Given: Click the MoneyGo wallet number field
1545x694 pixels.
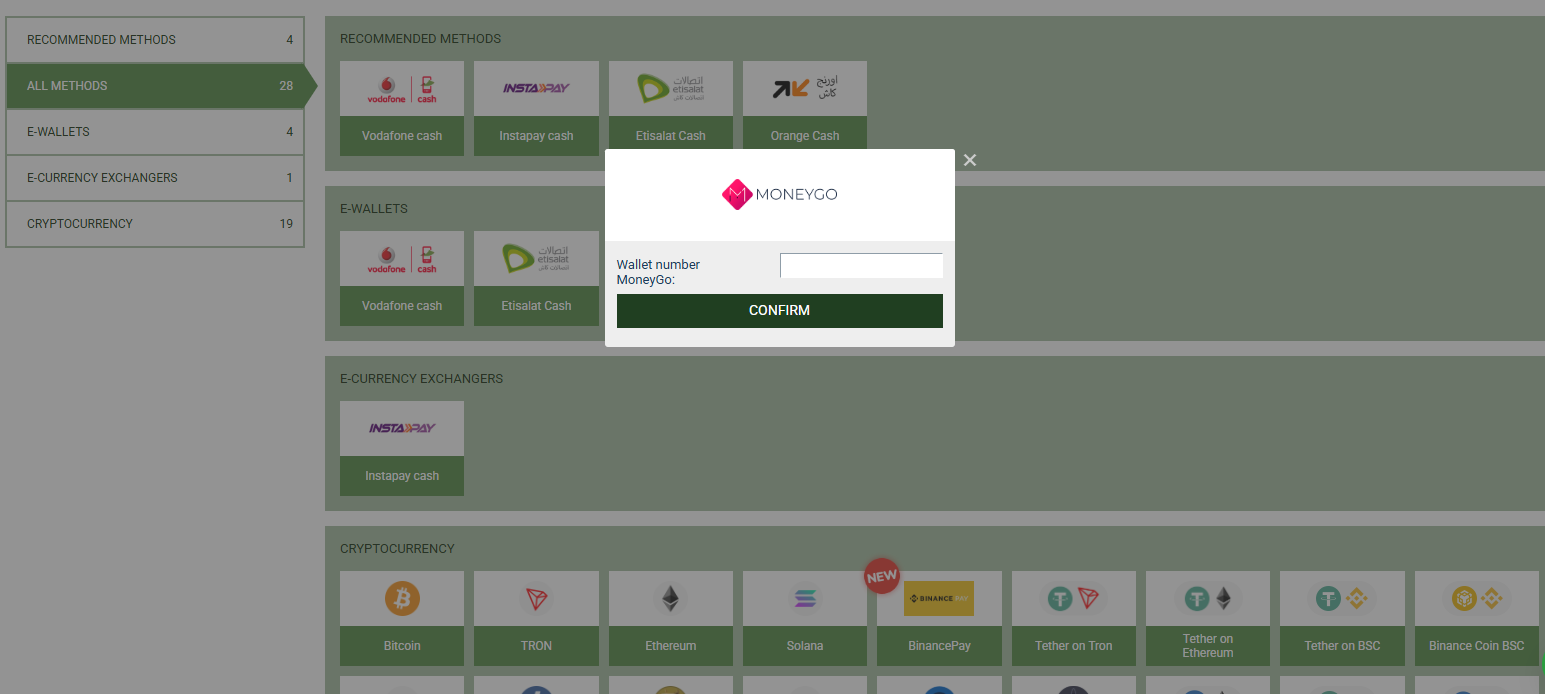Looking at the screenshot, I should click(861, 266).
